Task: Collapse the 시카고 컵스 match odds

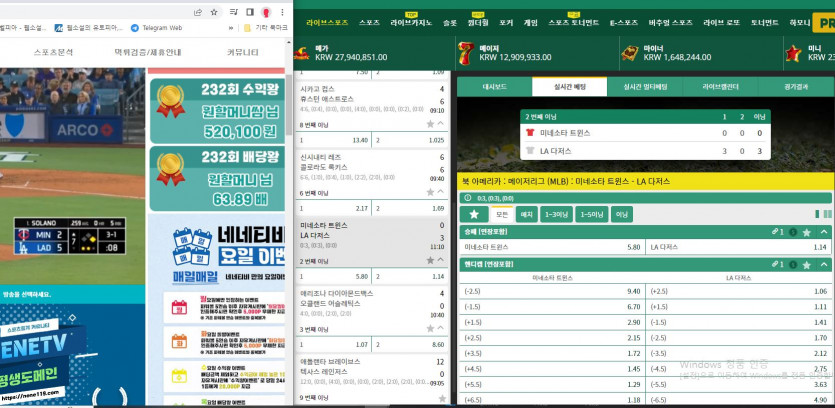Action: coord(440,124)
